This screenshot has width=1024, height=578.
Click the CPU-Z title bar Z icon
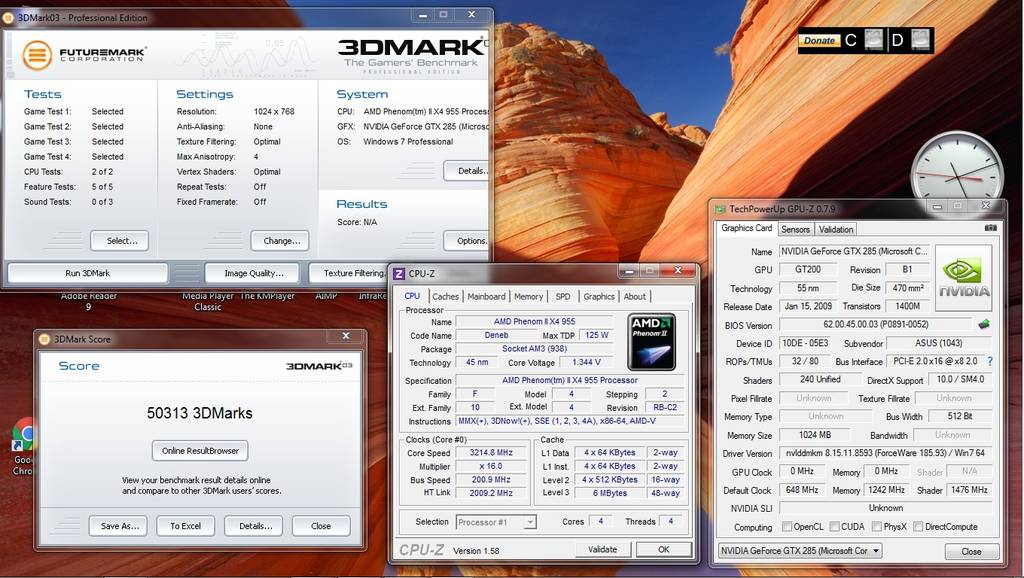click(x=398, y=274)
